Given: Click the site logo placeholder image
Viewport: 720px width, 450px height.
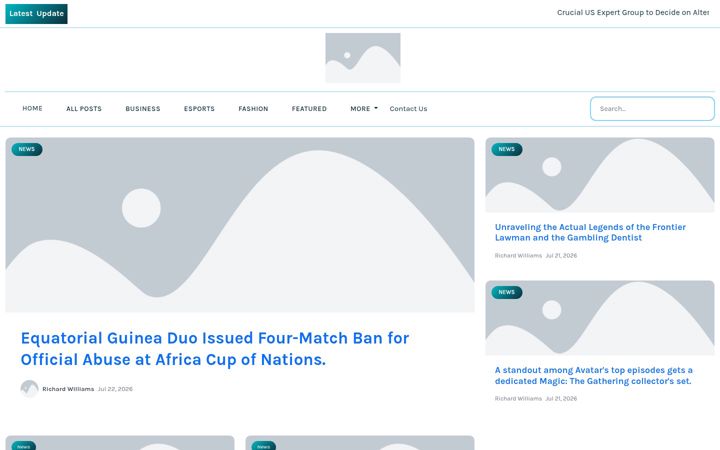Looking at the screenshot, I should (x=363, y=58).
